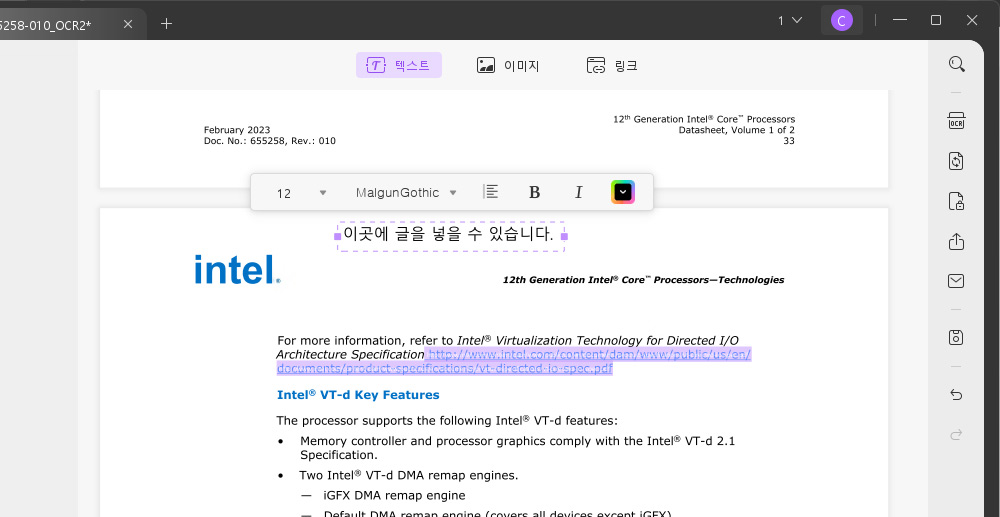Click the February 2023 footer text

tap(237, 130)
